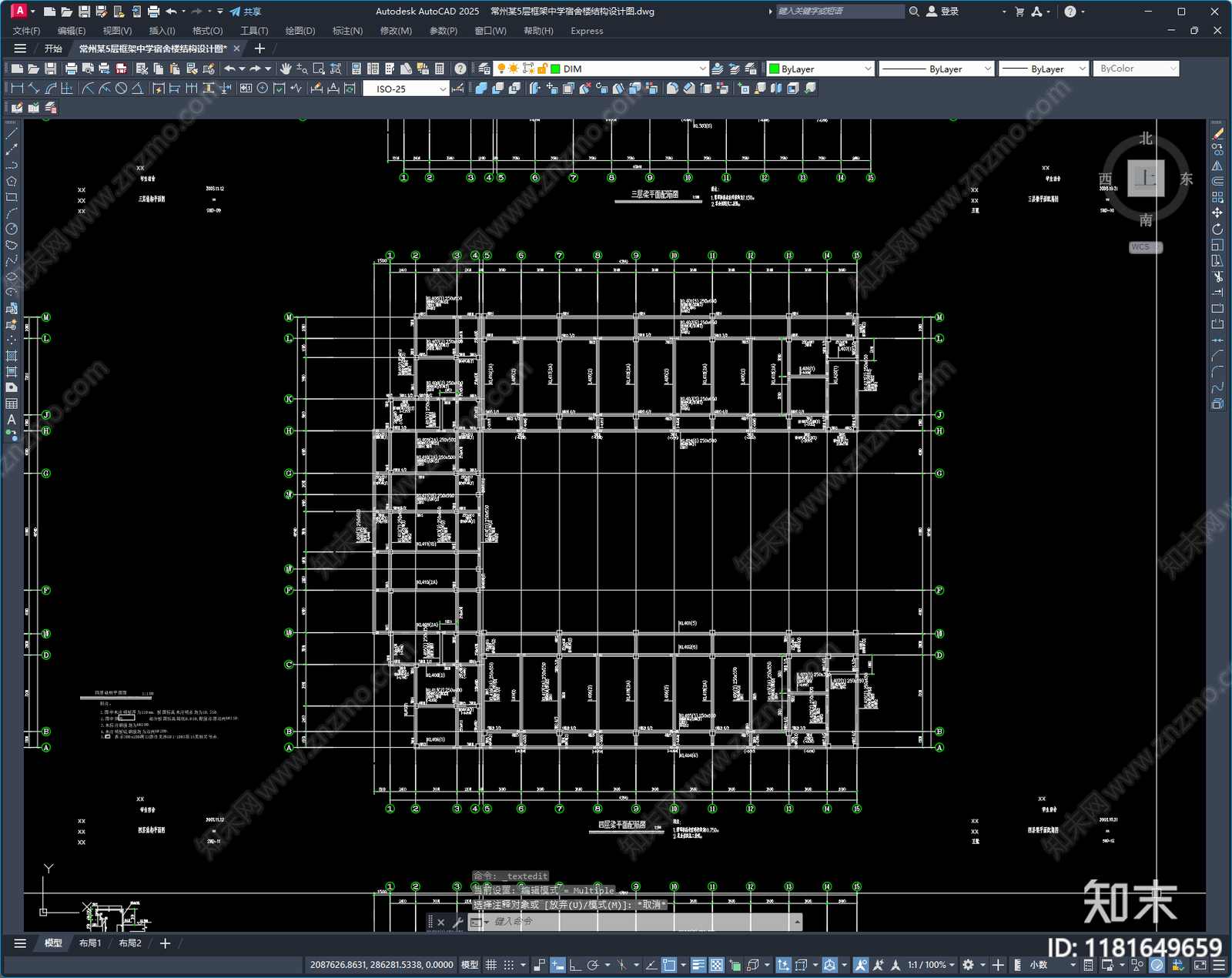The width and height of the screenshot is (1232, 978).
Task: Open the 文件(F) menu
Action: [27, 31]
